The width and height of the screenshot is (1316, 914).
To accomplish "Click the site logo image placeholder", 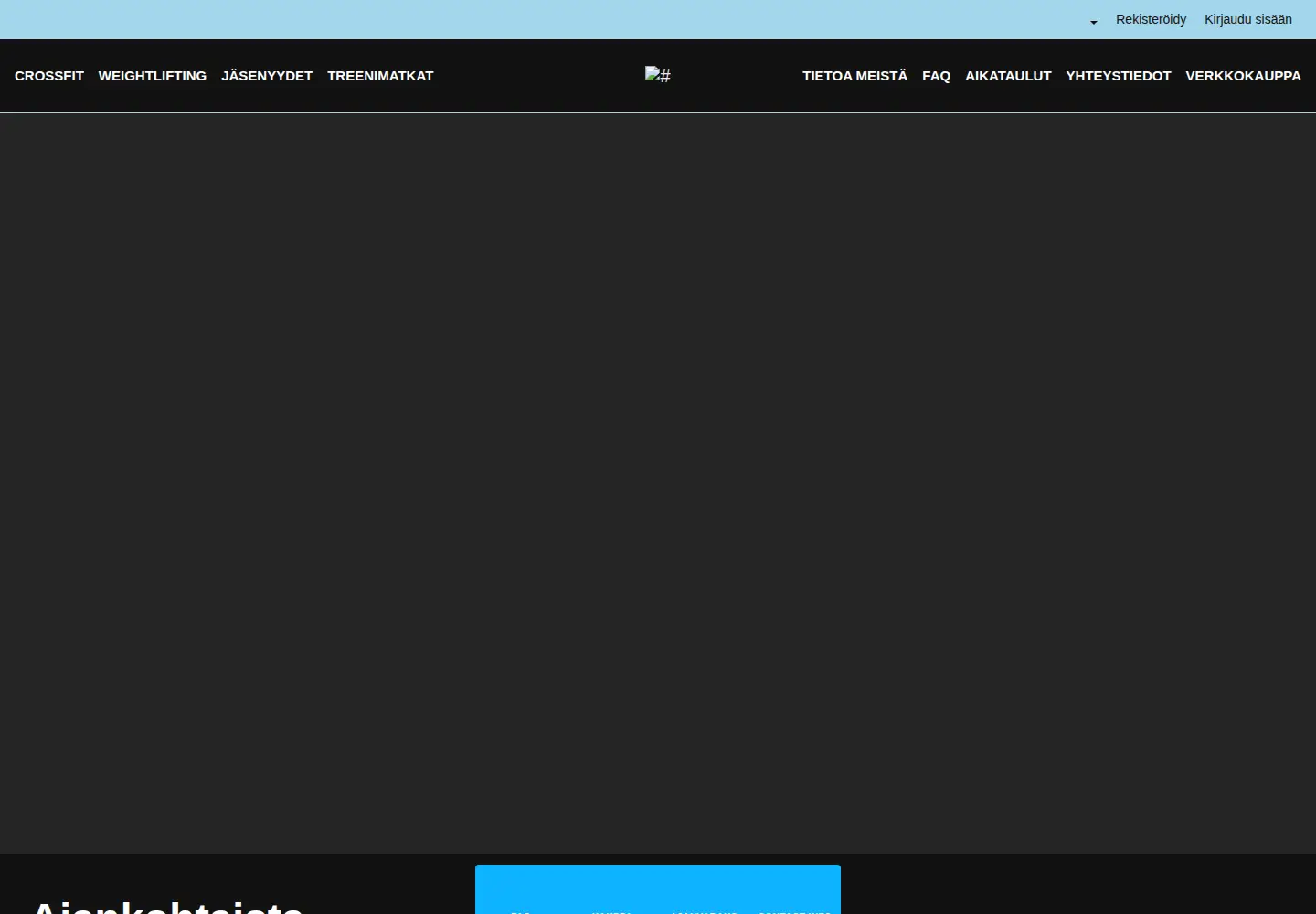I will pyautogui.click(x=658, y=75).
